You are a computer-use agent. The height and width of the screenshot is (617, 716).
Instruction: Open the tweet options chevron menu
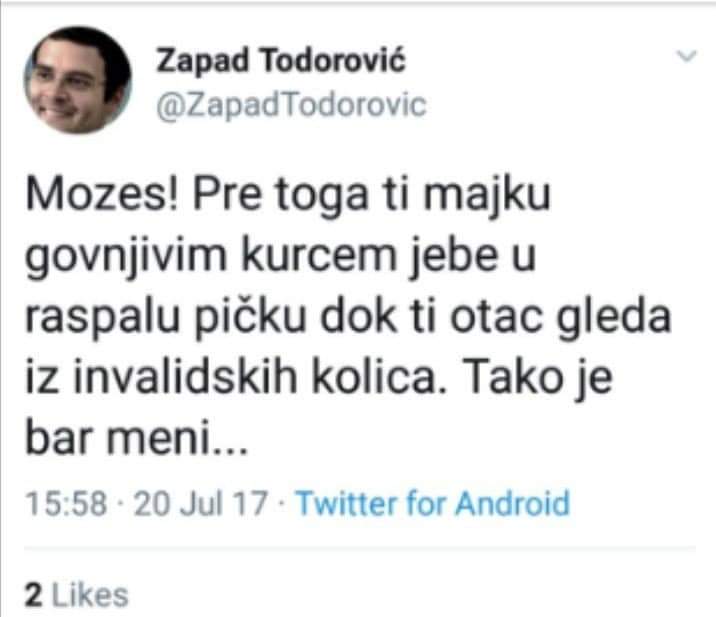click(x=686, y=56)
